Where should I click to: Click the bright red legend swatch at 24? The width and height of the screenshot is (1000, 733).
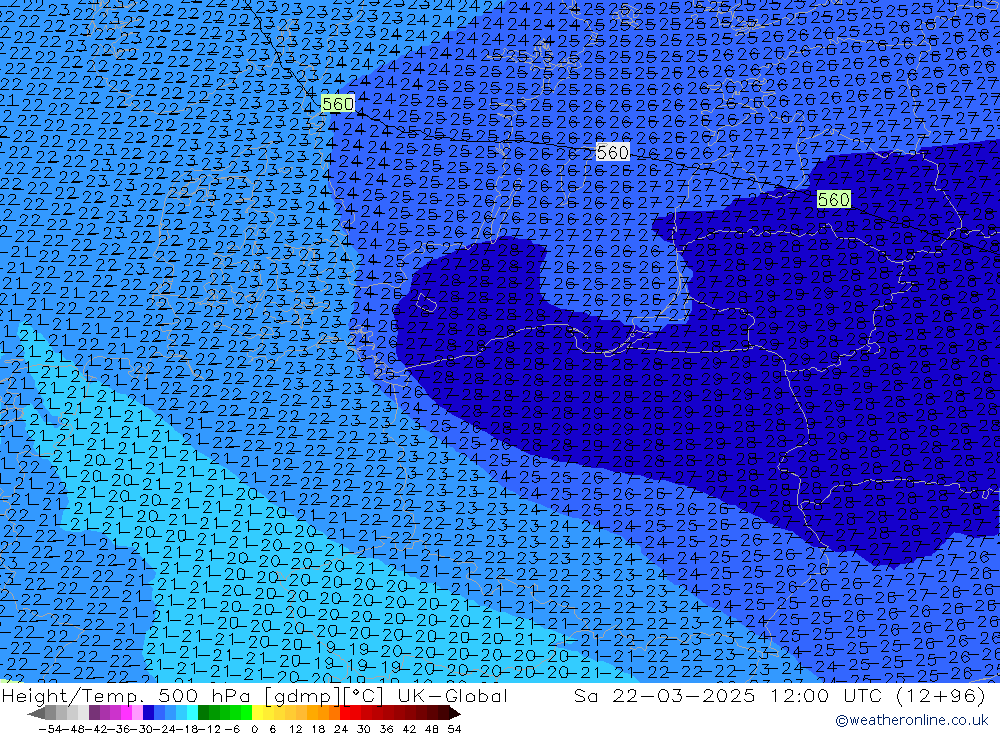click(345, 713)
